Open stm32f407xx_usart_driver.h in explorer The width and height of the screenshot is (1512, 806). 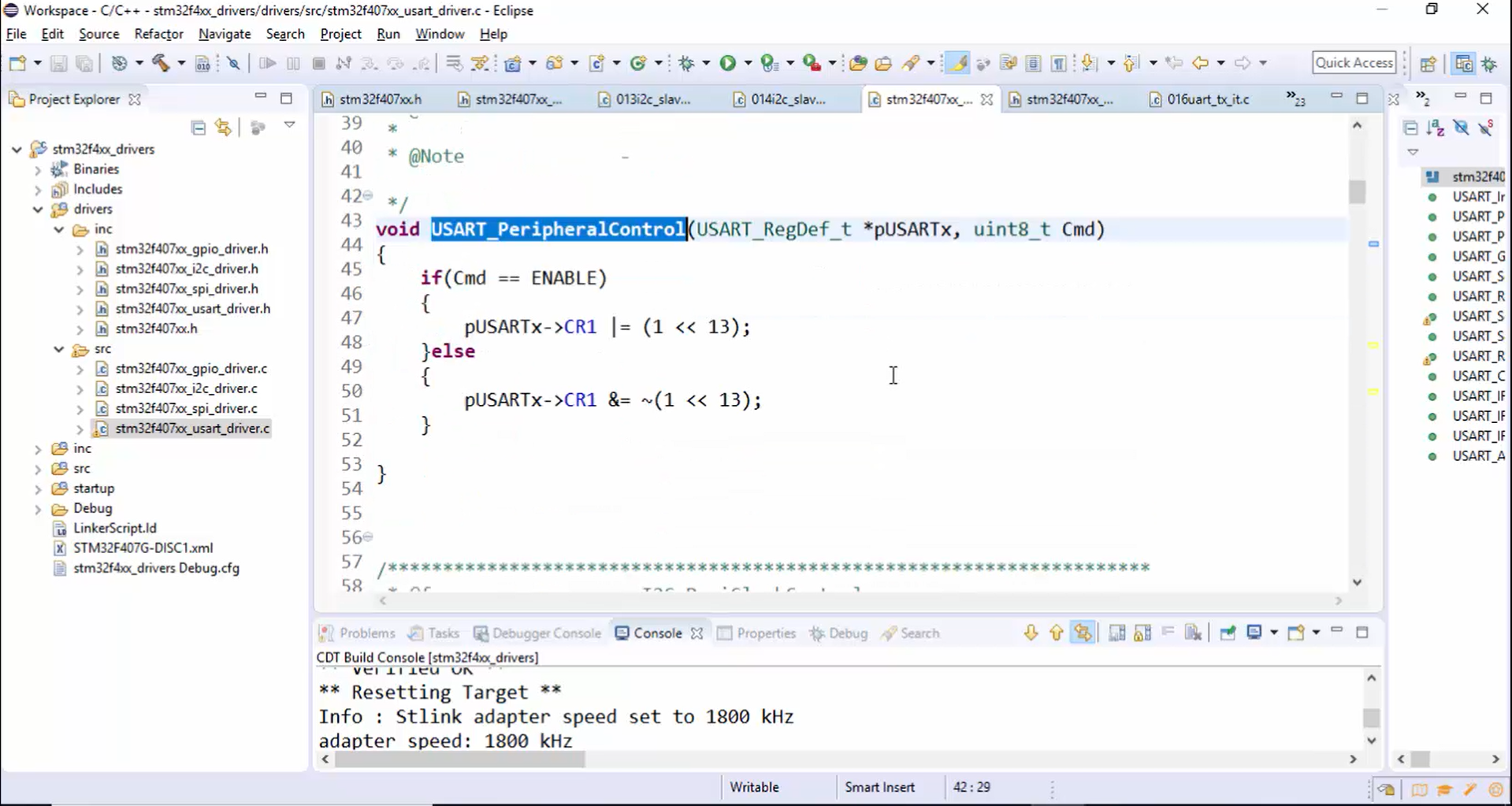[x=192, y=308]
